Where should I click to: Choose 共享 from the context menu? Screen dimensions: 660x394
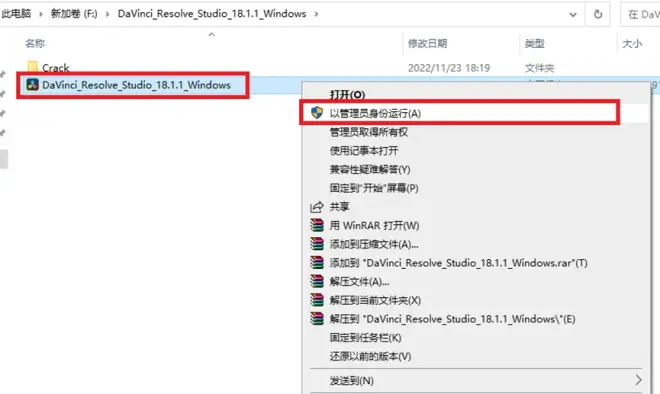click(x=339, y=207)
